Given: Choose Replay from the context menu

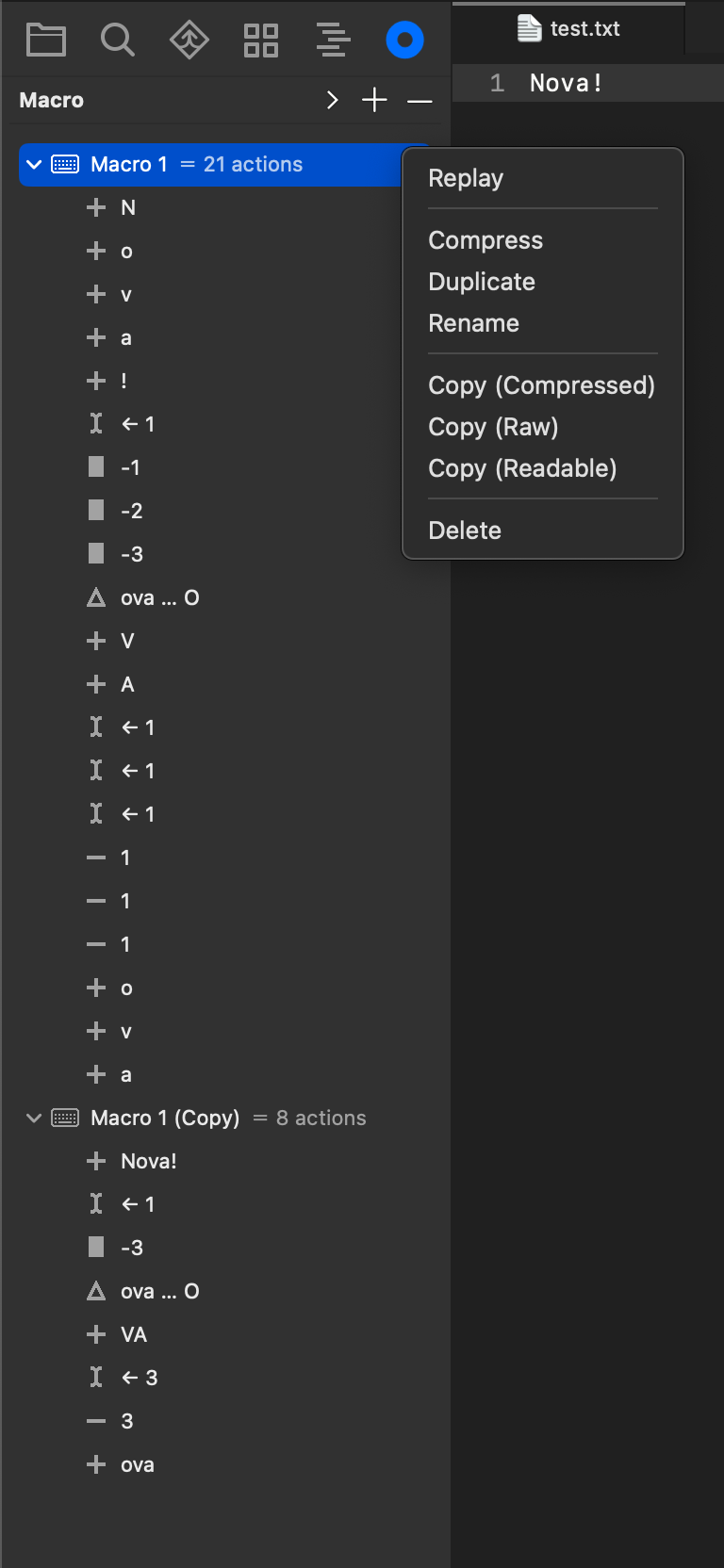Looking at the screenshot, I should click(466, 178).
